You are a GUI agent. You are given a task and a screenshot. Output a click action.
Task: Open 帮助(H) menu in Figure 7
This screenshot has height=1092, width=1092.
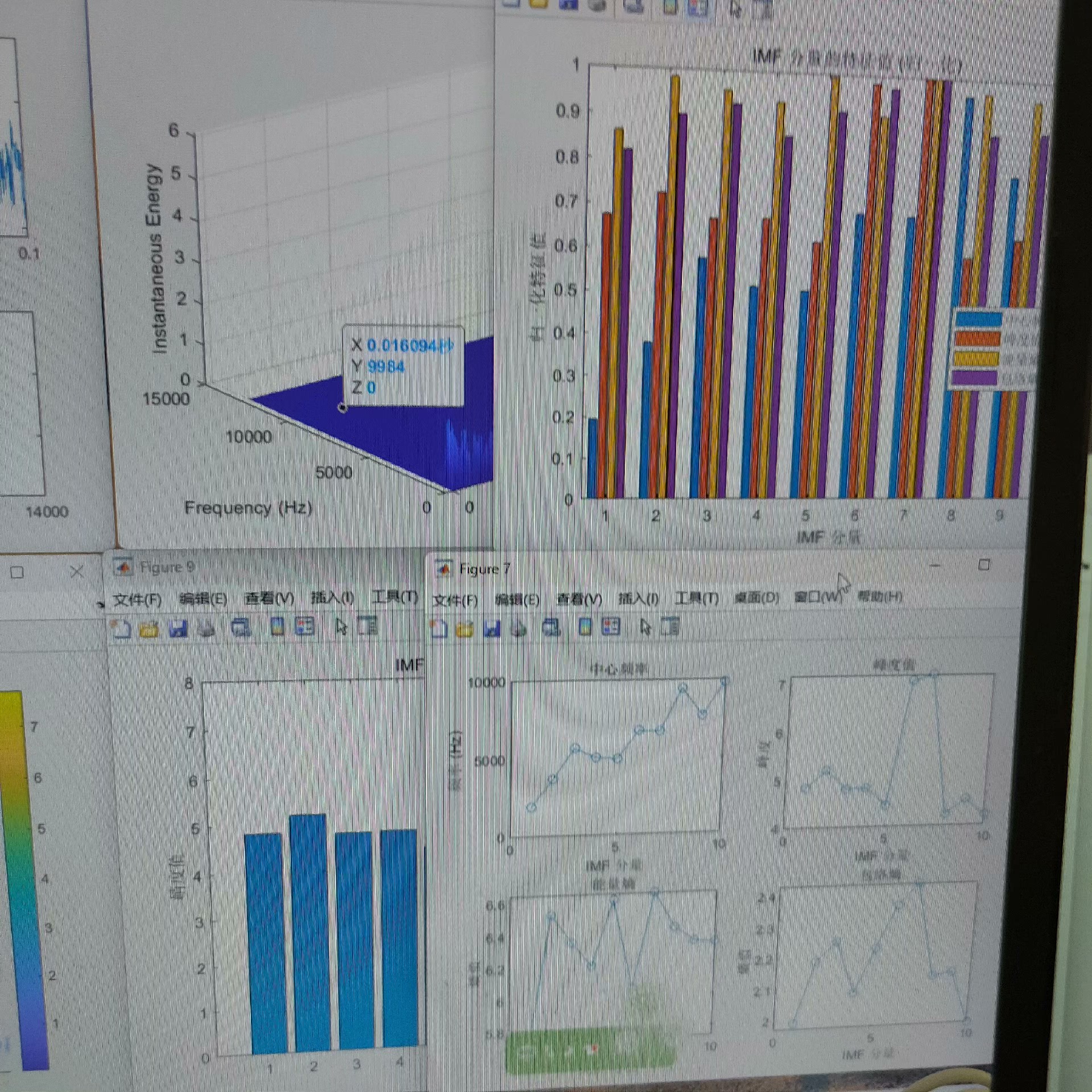pyautogui.click(x=879, y=596)
